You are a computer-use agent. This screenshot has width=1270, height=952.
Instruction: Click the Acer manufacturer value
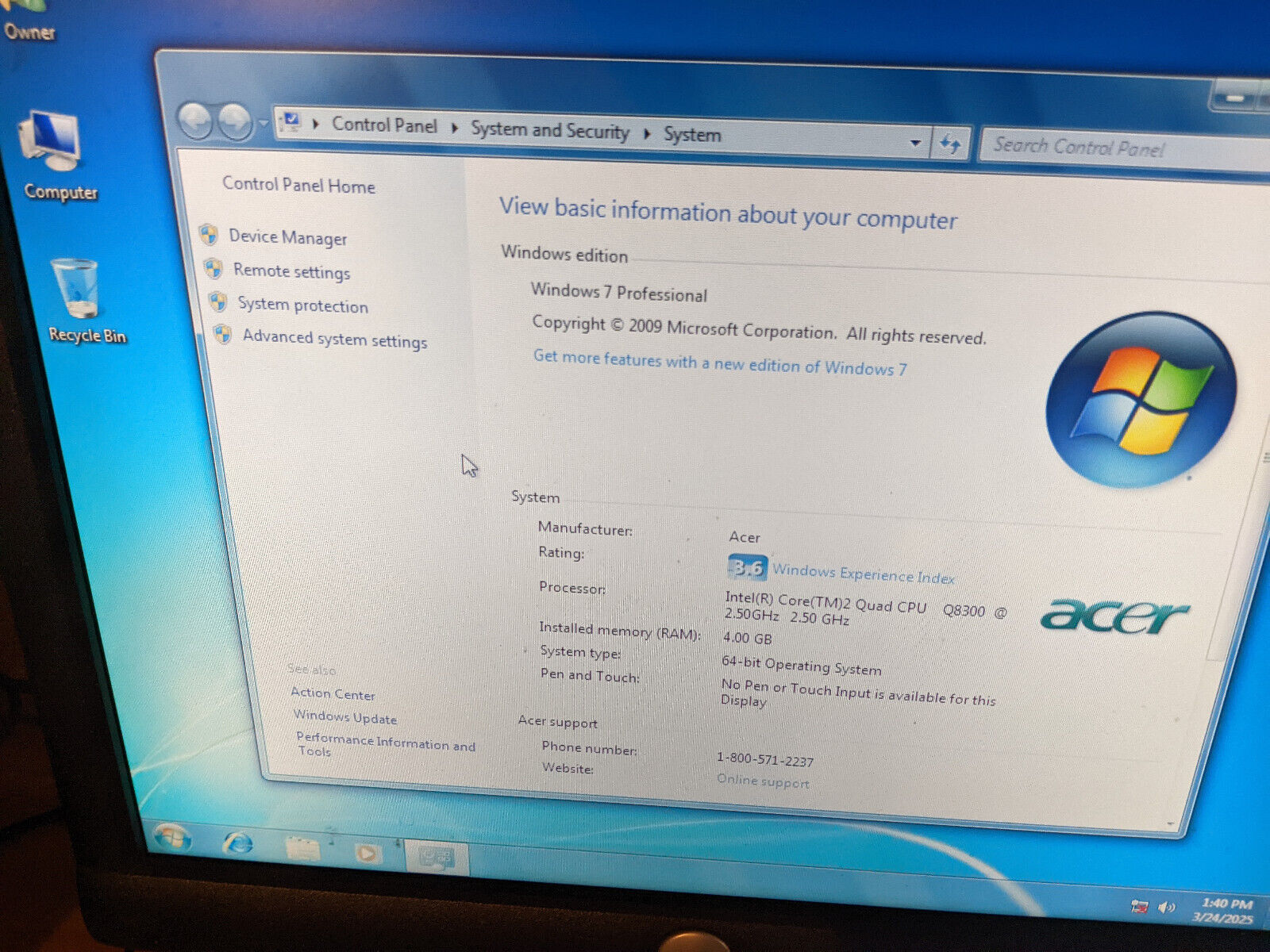(x=745, y=537)
